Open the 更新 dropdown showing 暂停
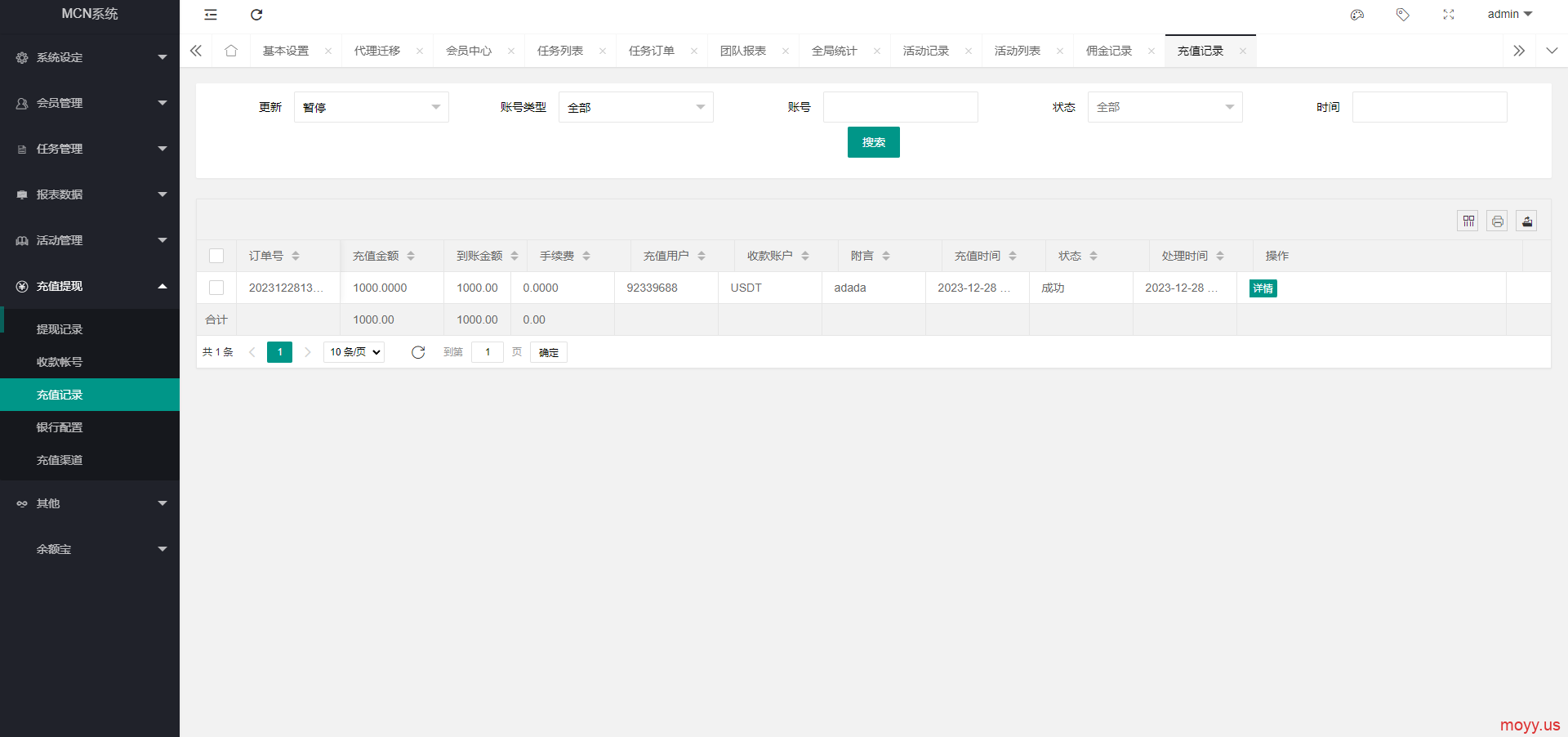 [x=372, y=107]
